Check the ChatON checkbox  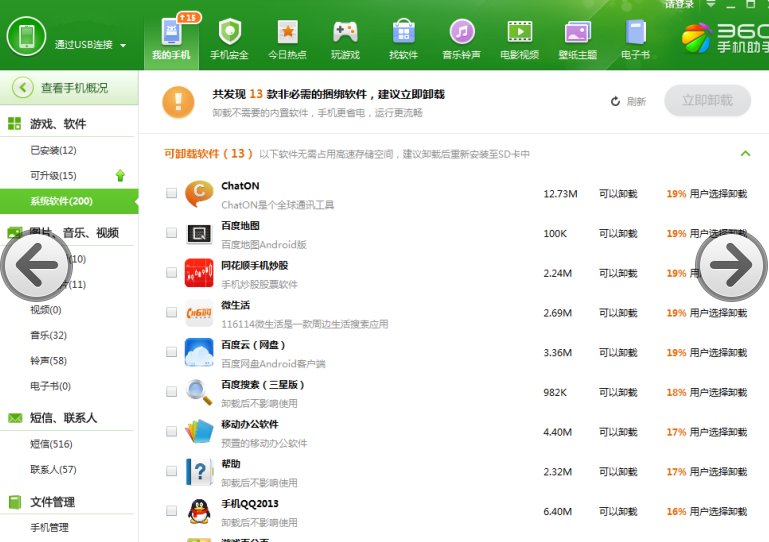pyautogui.click(x=171, y=193)
